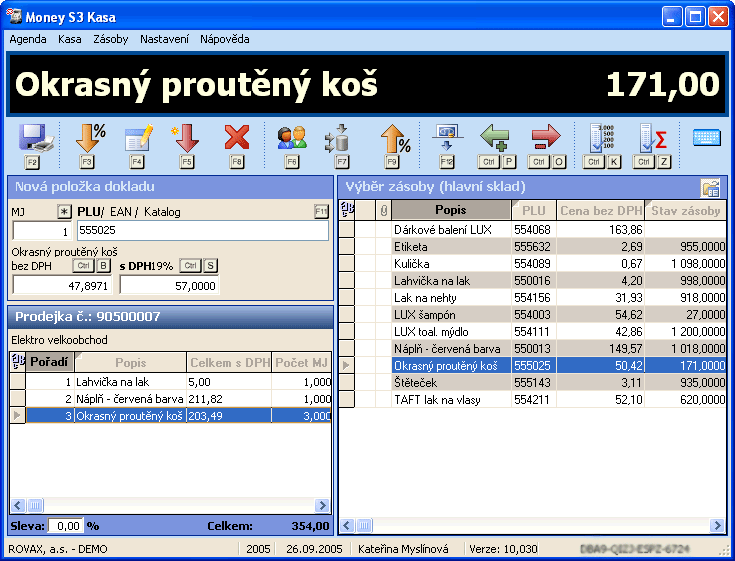
Task: Click the red right arrow minus icon
Action: (546, 138)
